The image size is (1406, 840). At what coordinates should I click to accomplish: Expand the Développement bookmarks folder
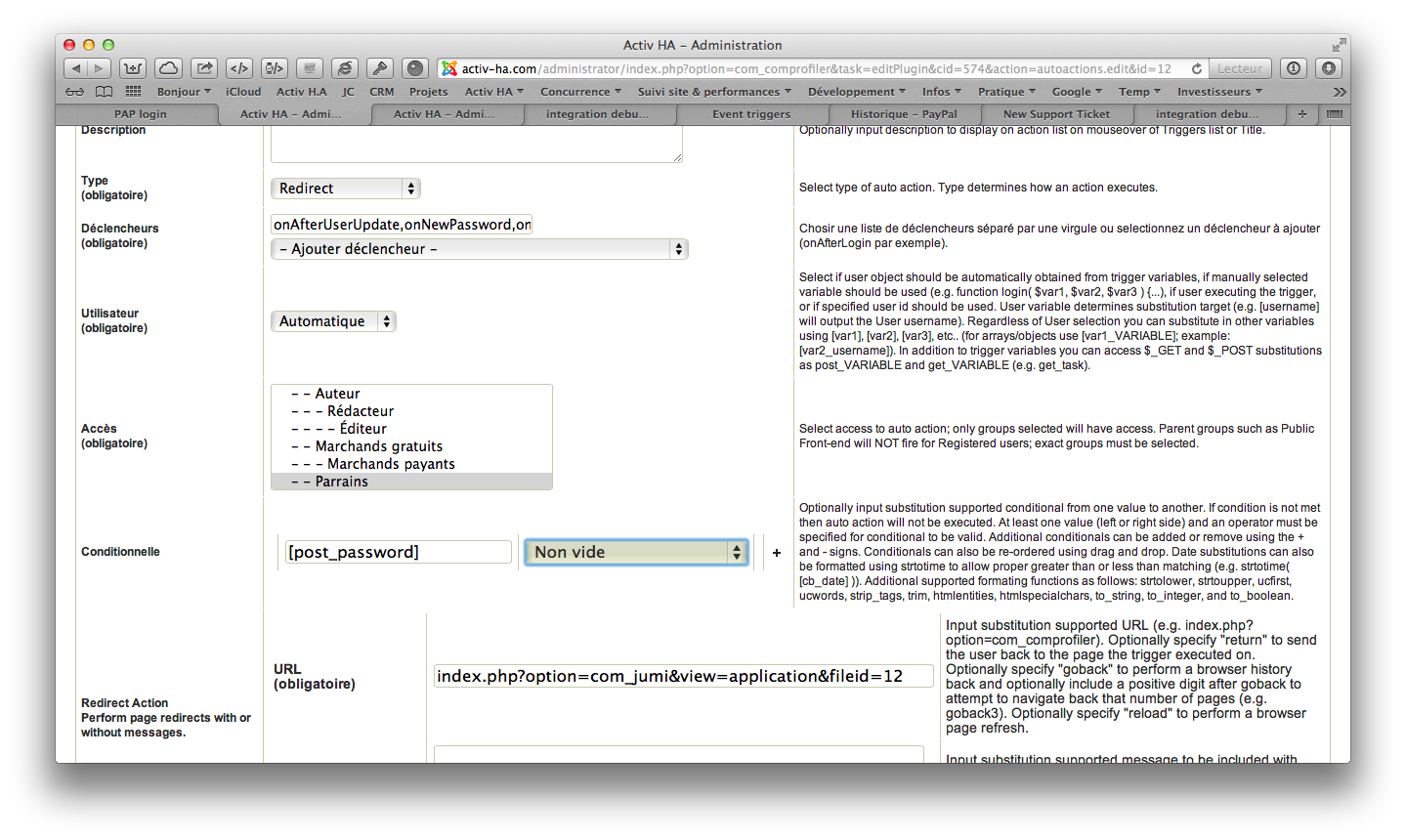click(857, 92)
